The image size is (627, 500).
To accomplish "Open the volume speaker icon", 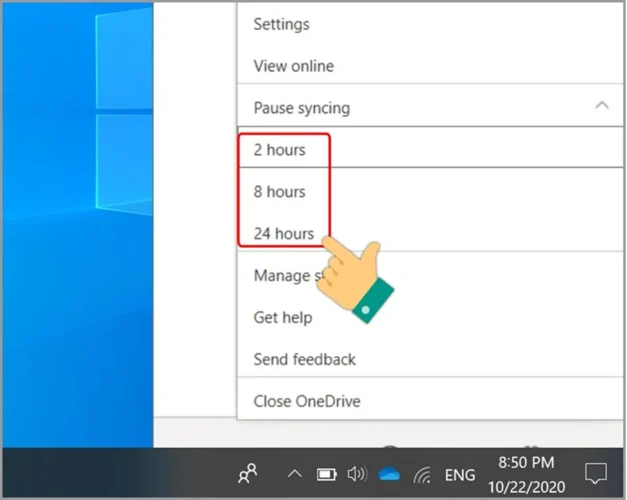I will pyautogui.click(x=357, y=474).
